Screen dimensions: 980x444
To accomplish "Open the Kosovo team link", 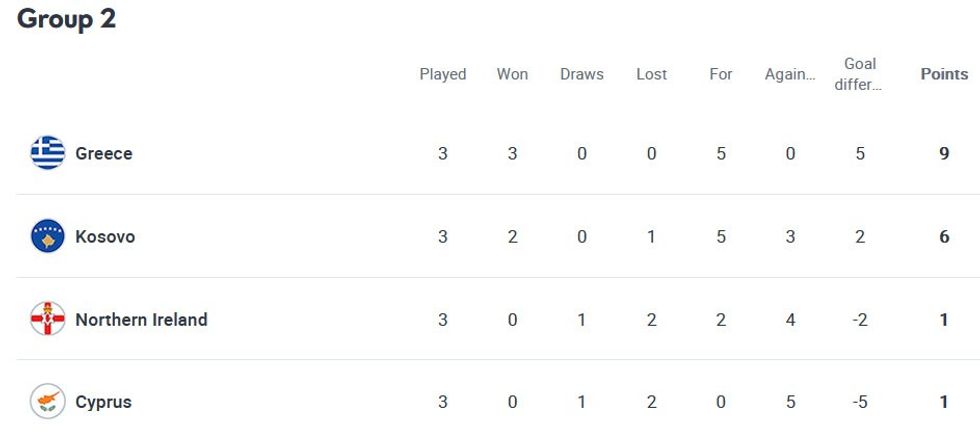I will pyautogui.click(x=105, y=237).
